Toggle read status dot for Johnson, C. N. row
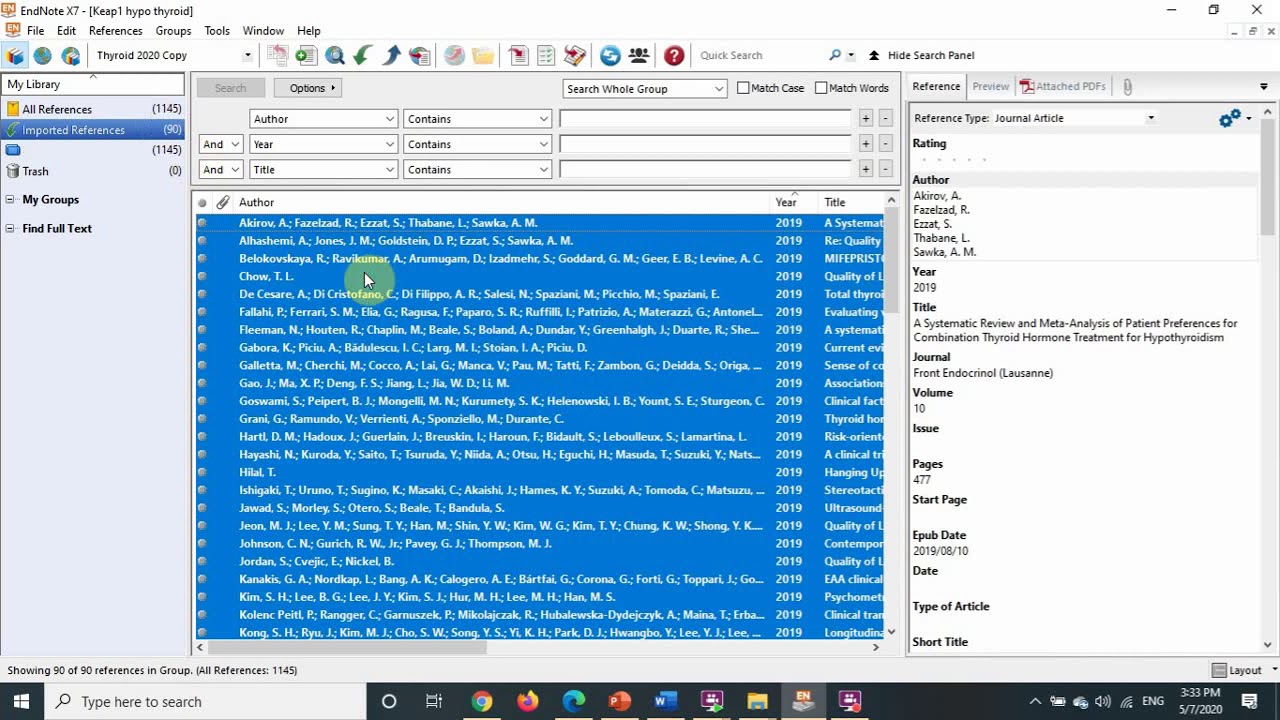This screenshot has height=720, width=1280. coord(202,543)
